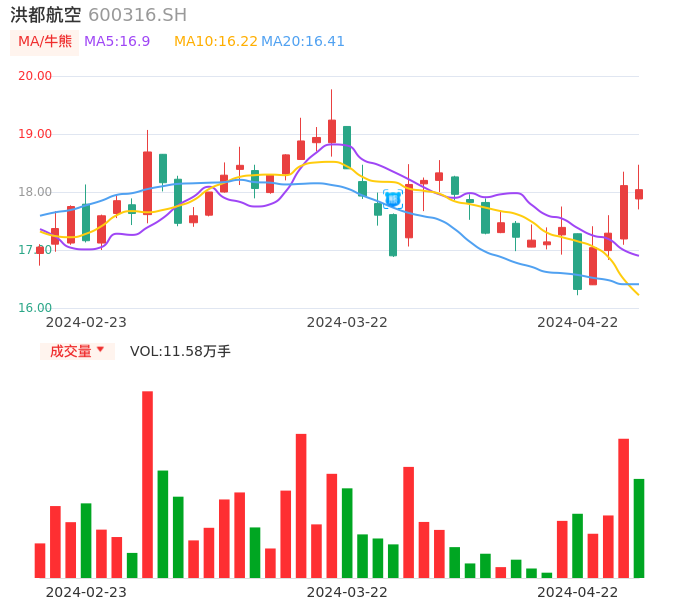The height and width of the screenshot is (606, 686).
Task: Select the MA10:16.22 legend label
Action: (x=216, y=42)
